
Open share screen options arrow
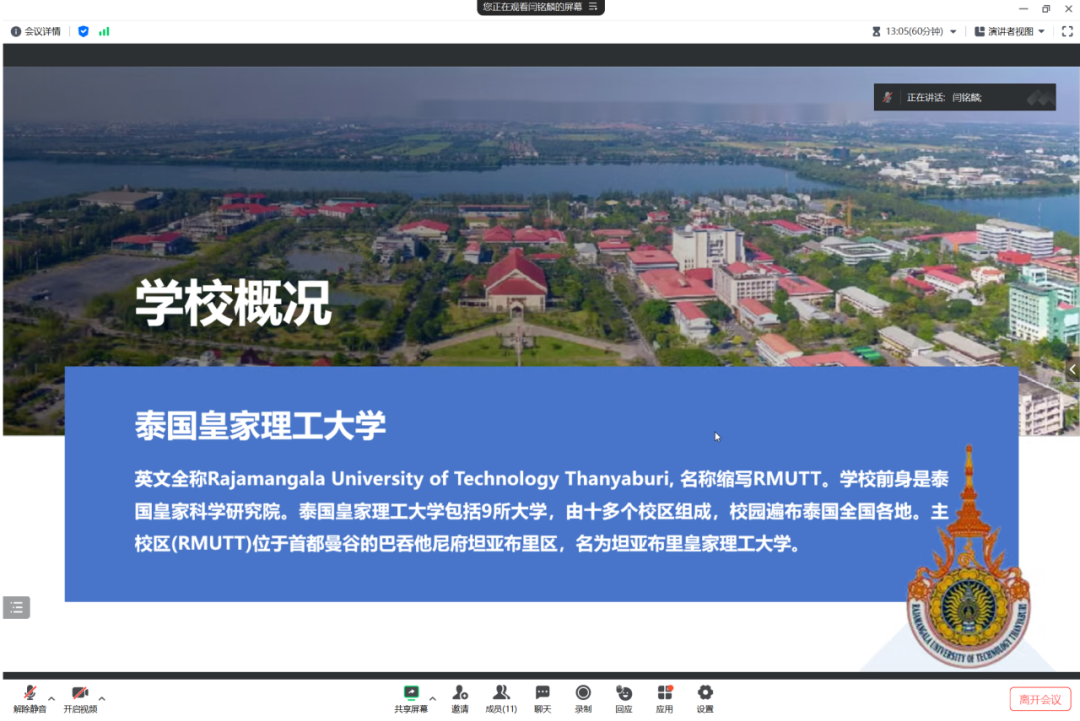tap(433, 698)
